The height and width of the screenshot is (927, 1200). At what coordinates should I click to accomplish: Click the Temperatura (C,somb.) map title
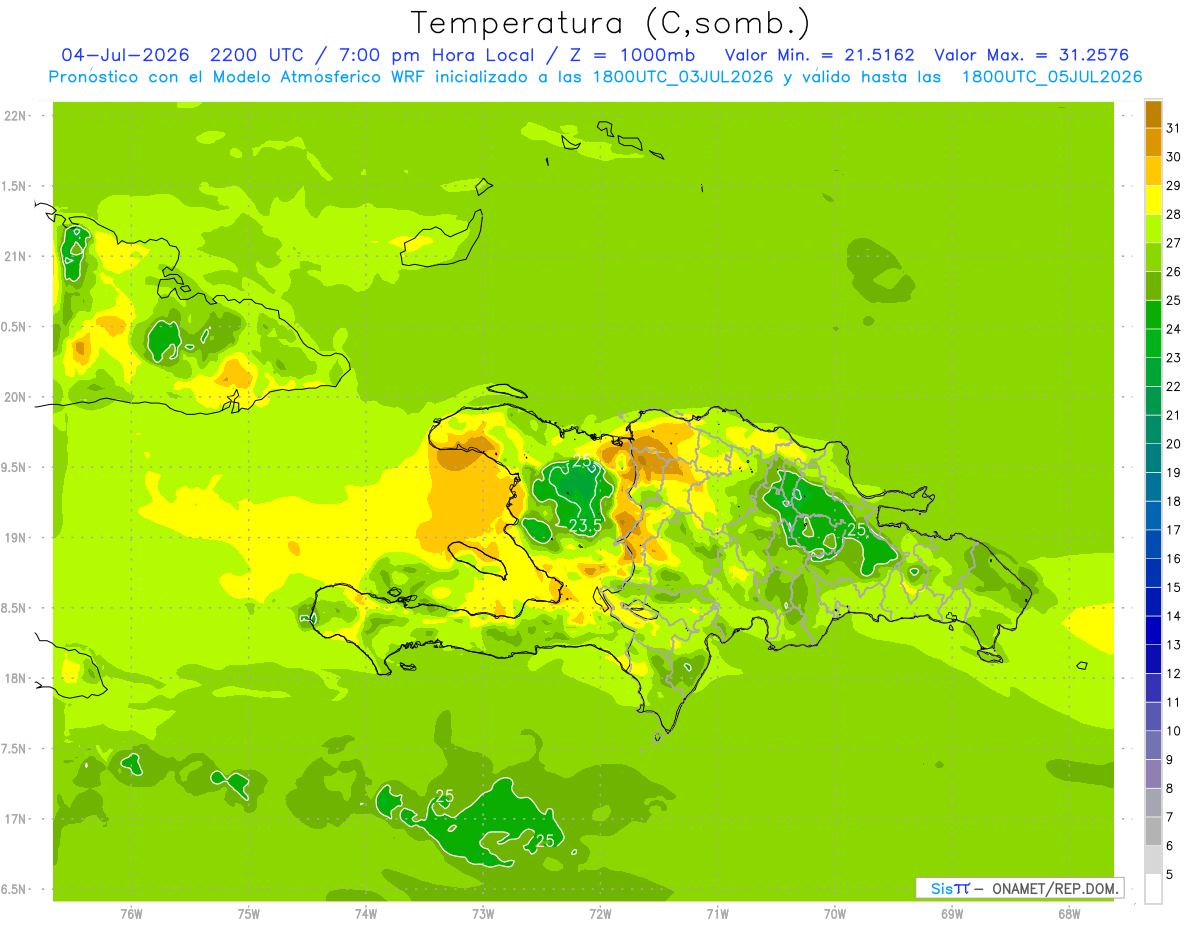[610, 23]
